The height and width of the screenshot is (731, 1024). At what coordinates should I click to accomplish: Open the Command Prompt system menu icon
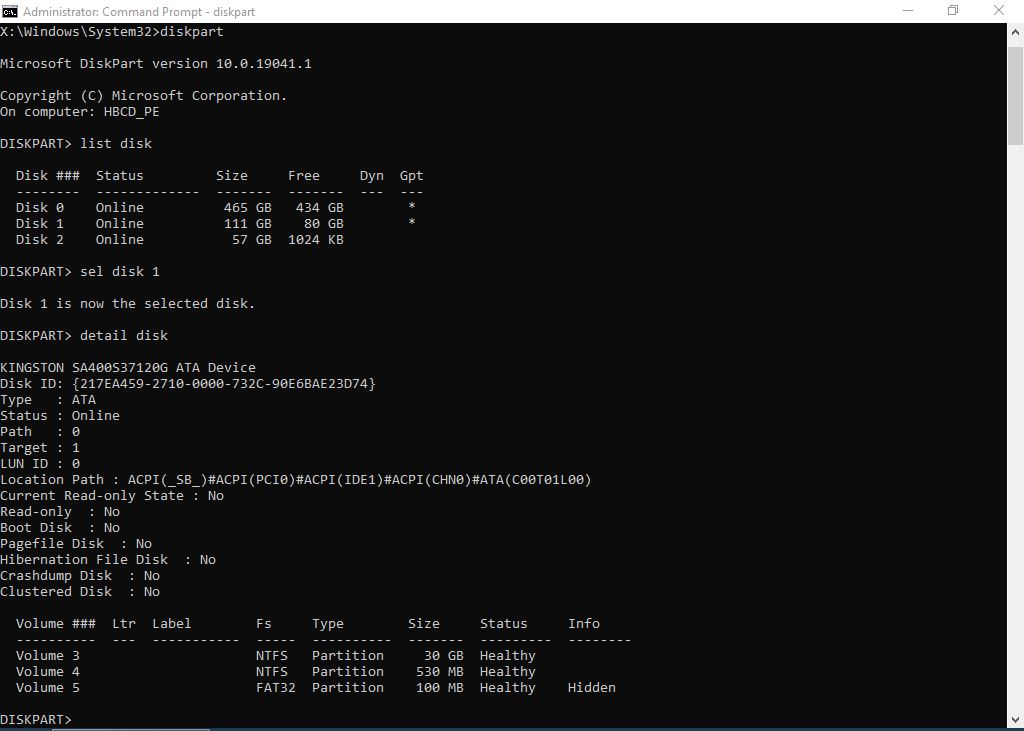pyautogui.click(x=10, y=11)
